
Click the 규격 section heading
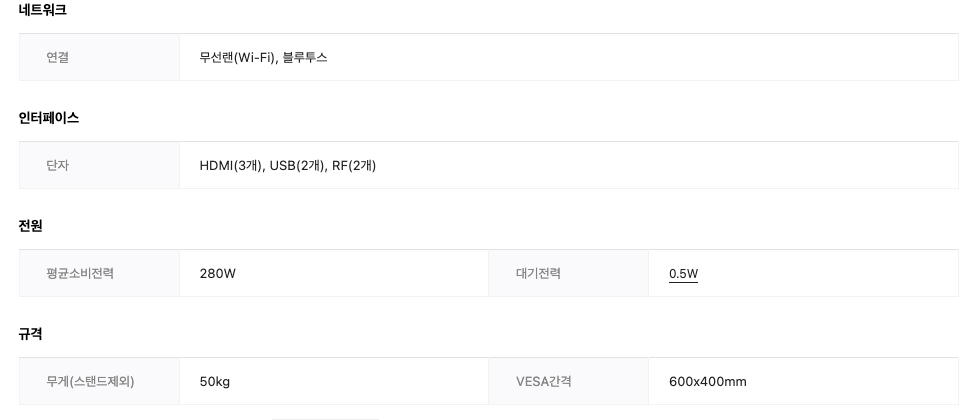[30, 334]
